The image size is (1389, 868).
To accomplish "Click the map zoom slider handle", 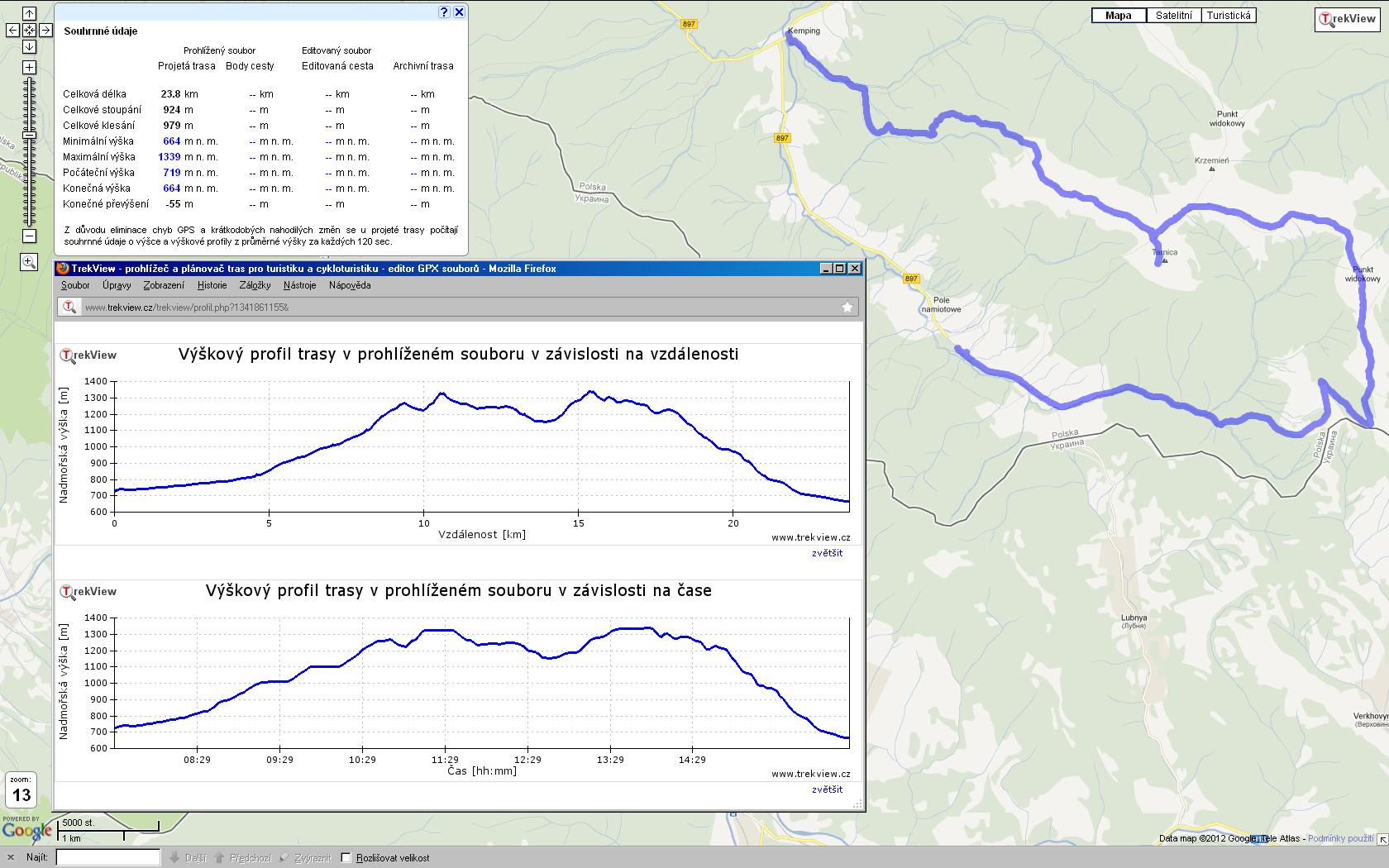I will coord(29,134).
